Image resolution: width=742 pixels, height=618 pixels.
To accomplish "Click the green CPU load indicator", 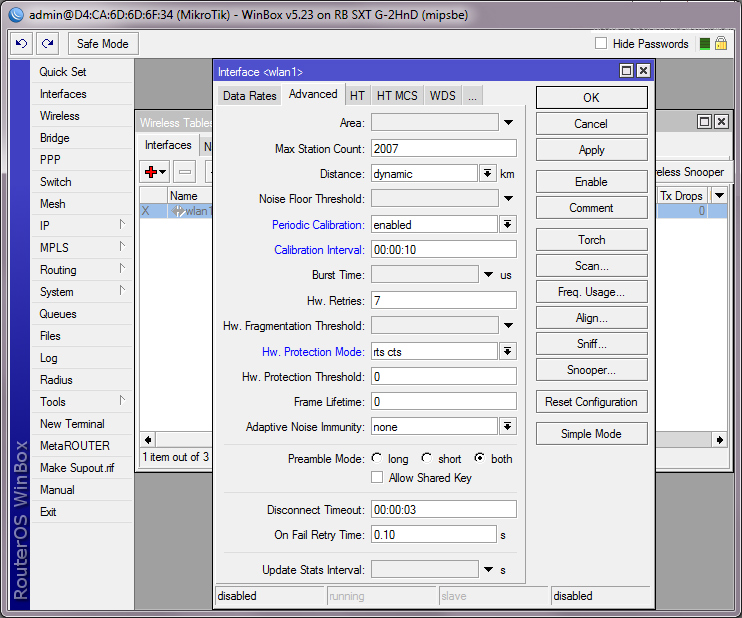I will pyautogui.click(x=705, y=44).
